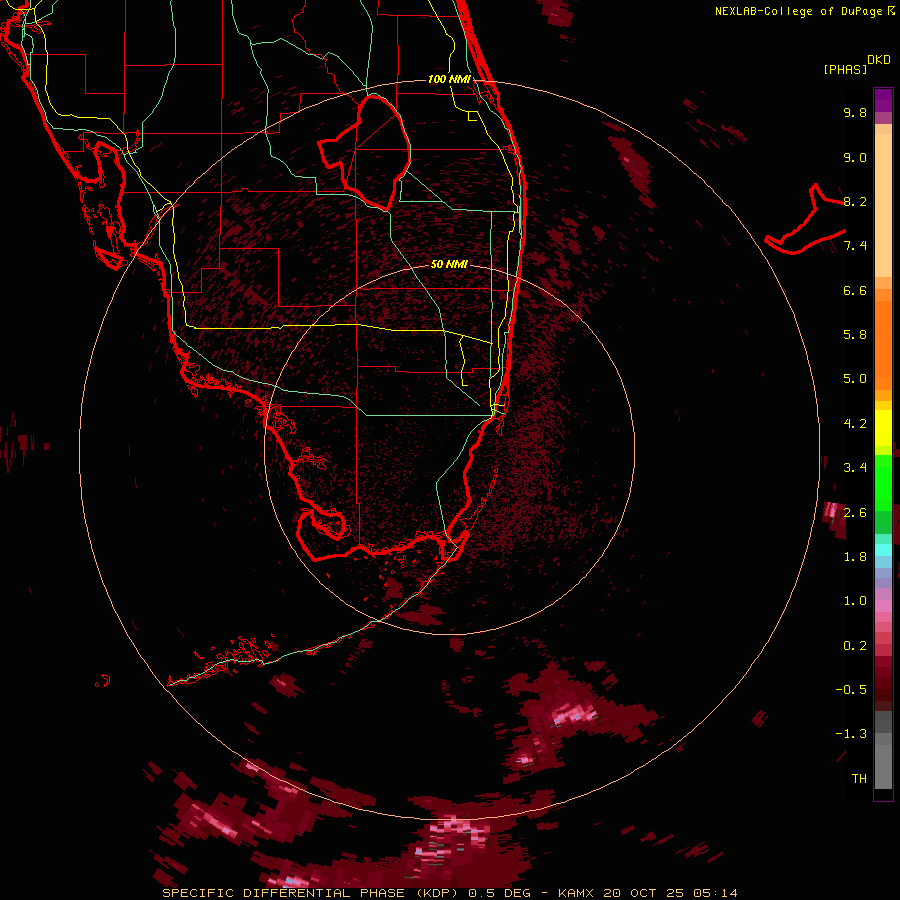The width and height of the screenshot is (900, 900).
Task: Click the DKD label above the color bar
Action: coord(879,60)
